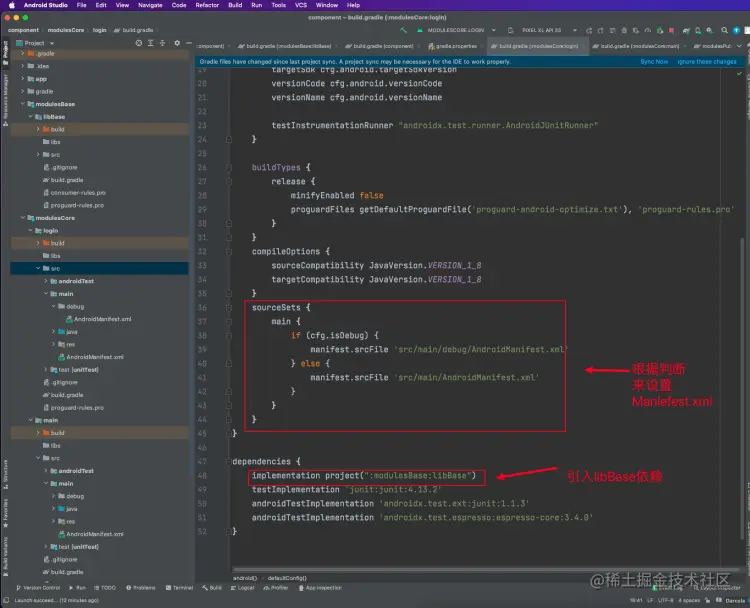
Task: Click login breadcrumb in navigation bar
Action: (x=99, y=30)
